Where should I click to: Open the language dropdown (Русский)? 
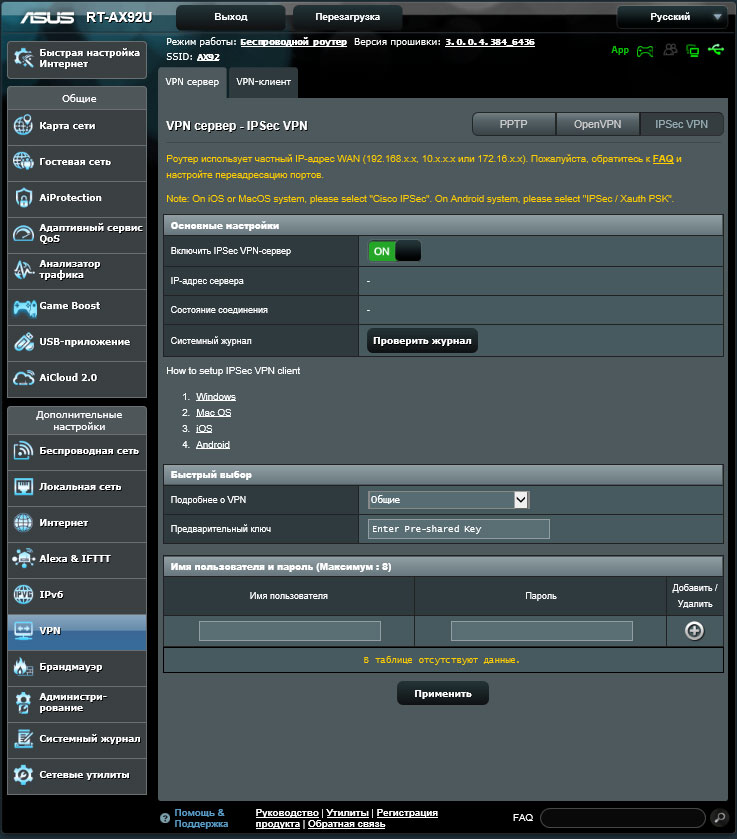click(672, 17)
